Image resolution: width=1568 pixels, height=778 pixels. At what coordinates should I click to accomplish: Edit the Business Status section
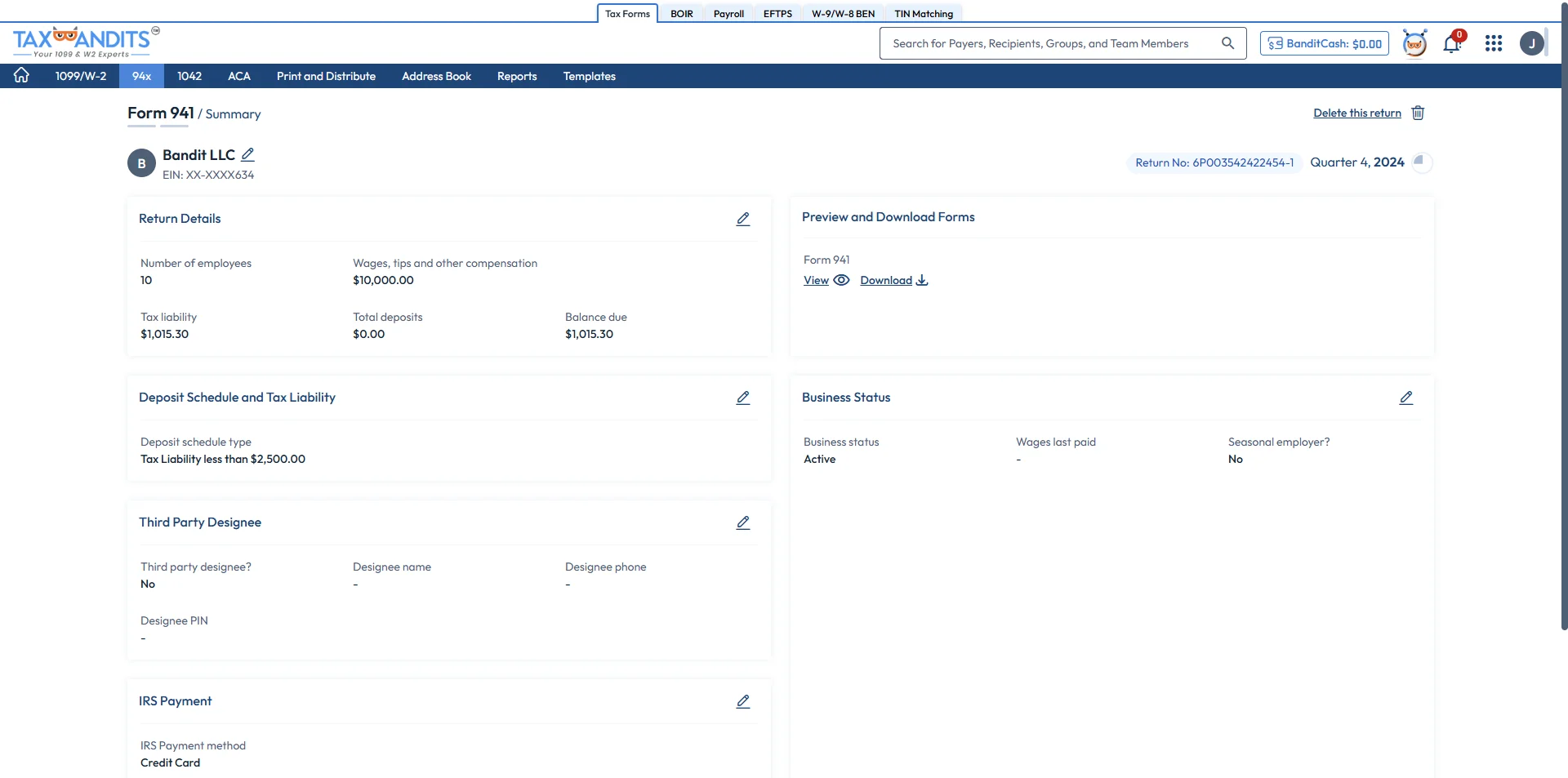coord(1406,398)
